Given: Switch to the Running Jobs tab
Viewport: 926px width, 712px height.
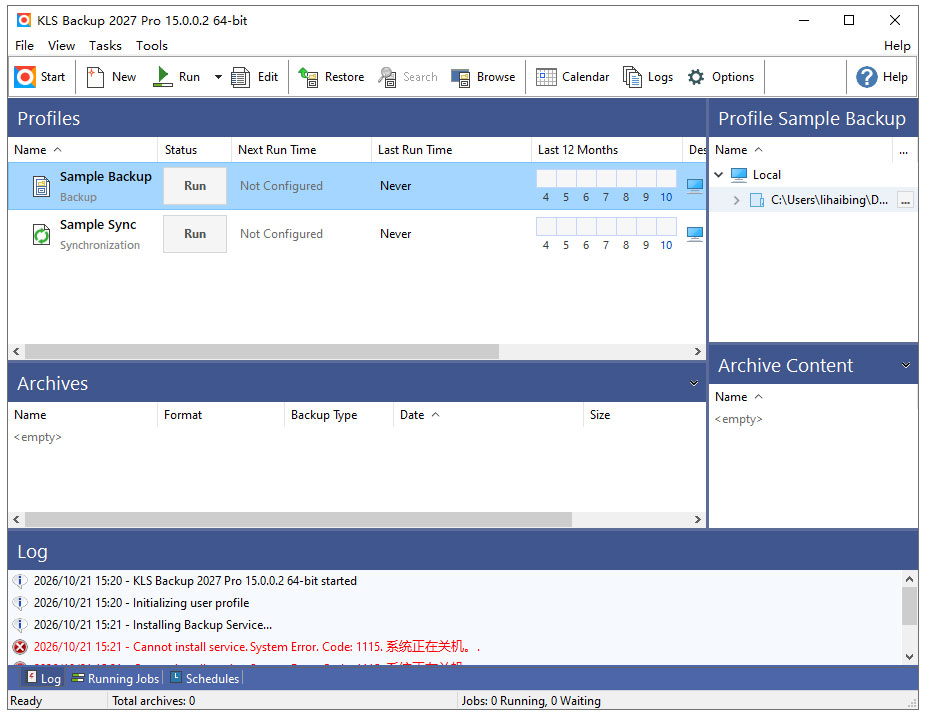Looking at the screenshot, I should pyautogui.click(x=116, y=679).
